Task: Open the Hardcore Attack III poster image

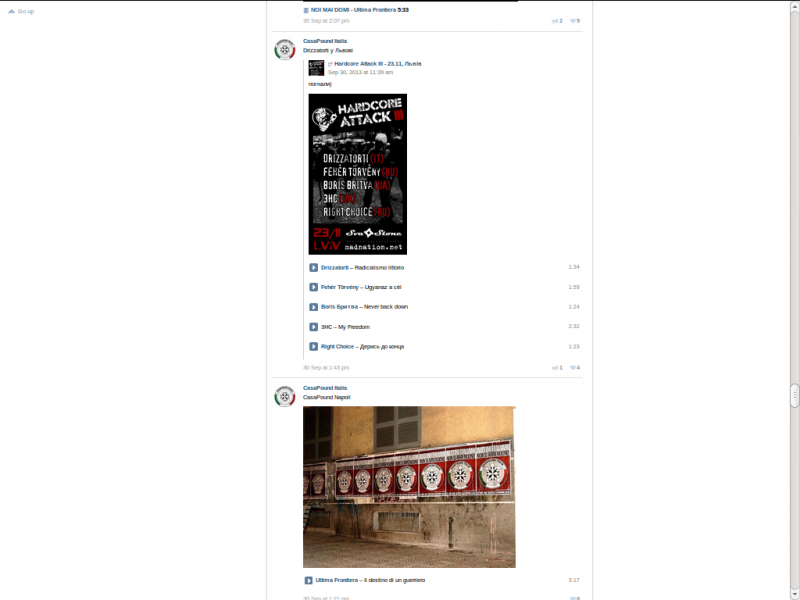Action: [357, 174]
